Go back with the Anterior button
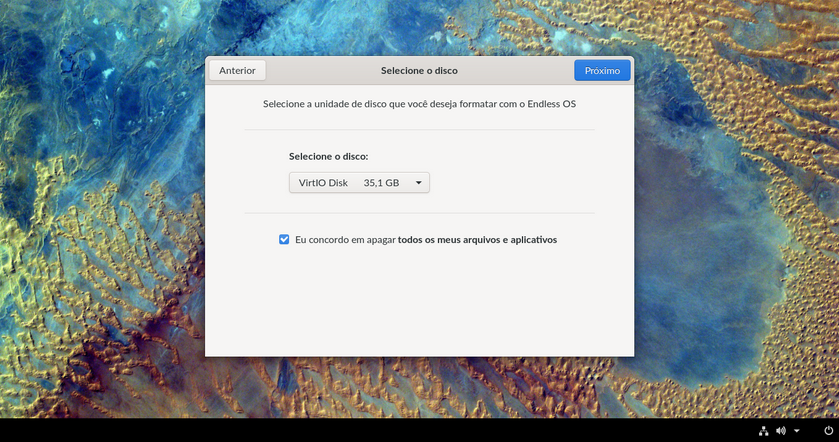 (x=237, y=71)
